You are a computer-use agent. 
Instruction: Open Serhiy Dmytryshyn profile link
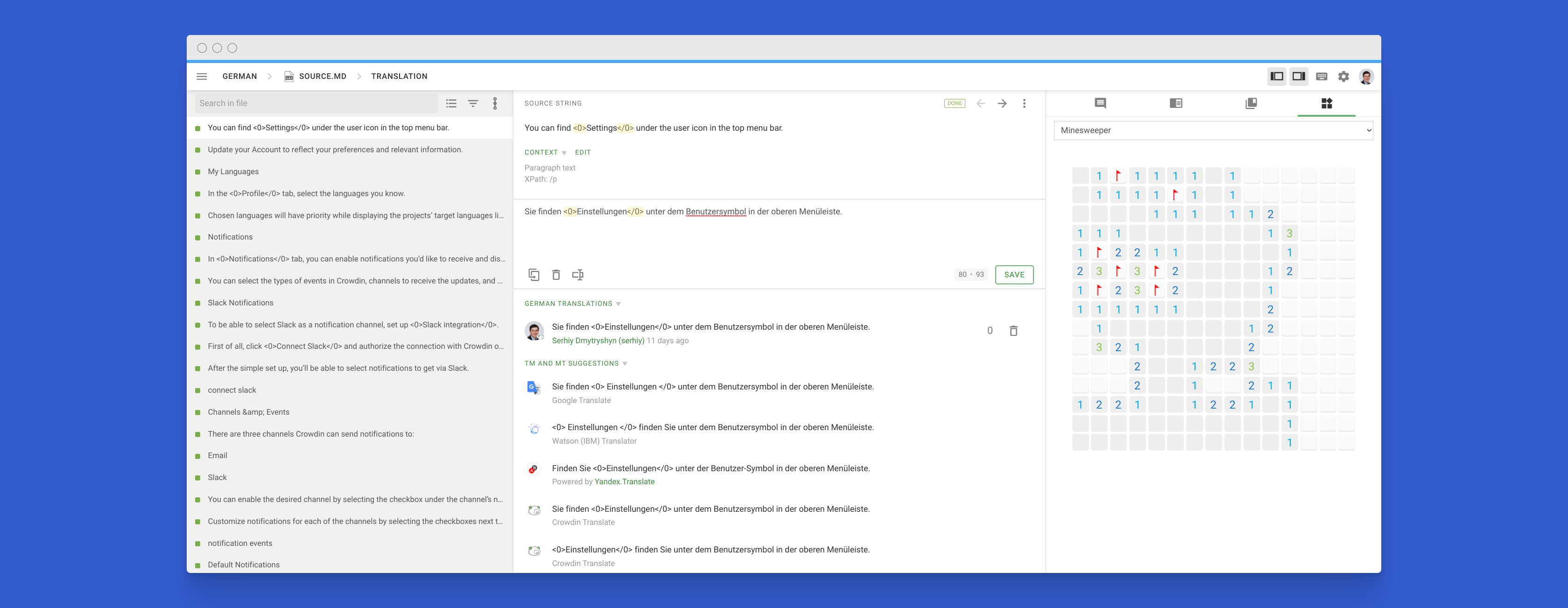pos(598,340)
